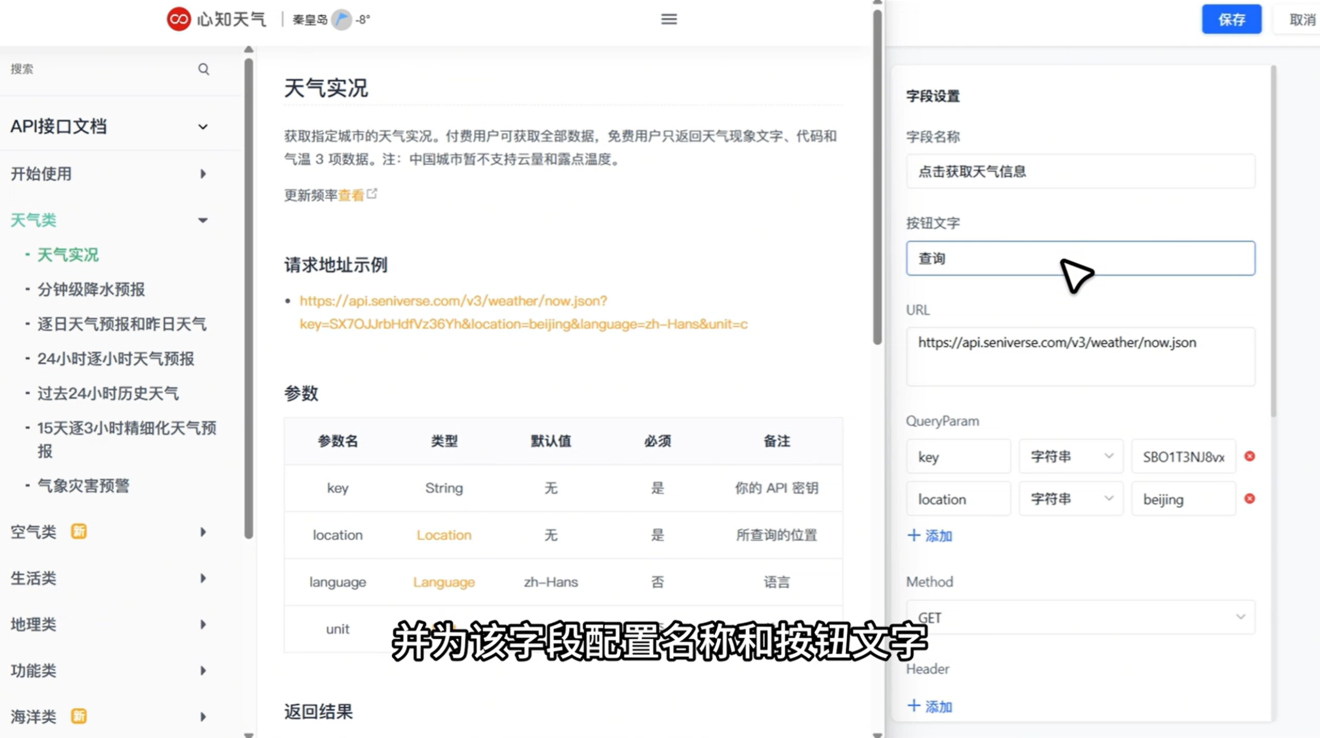
Task: Expand the 空气类 category
Action: (203, 532)
